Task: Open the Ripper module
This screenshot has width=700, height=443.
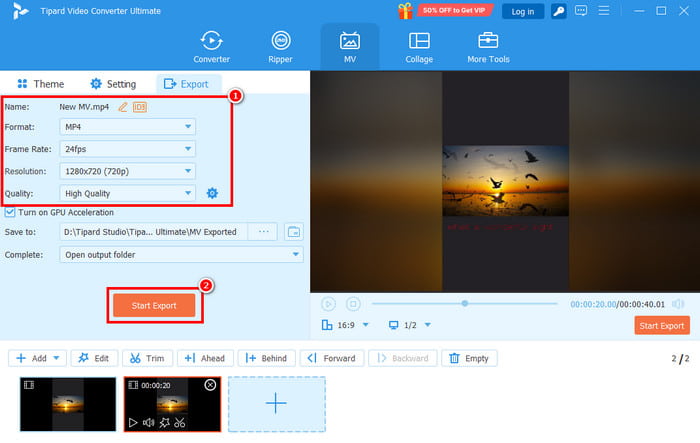Action: [x=281, y=46]
